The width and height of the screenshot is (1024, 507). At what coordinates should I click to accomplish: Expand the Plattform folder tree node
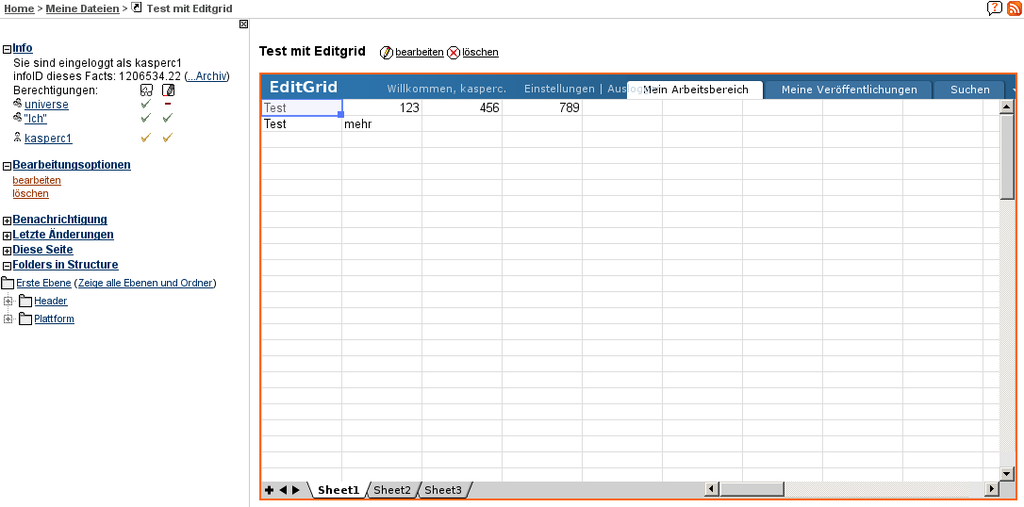point(8,319)
